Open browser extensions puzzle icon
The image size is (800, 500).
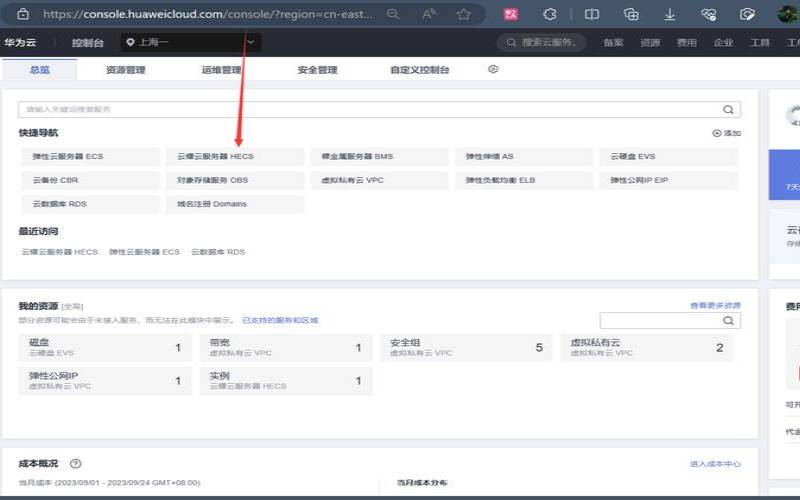[550, 14]
